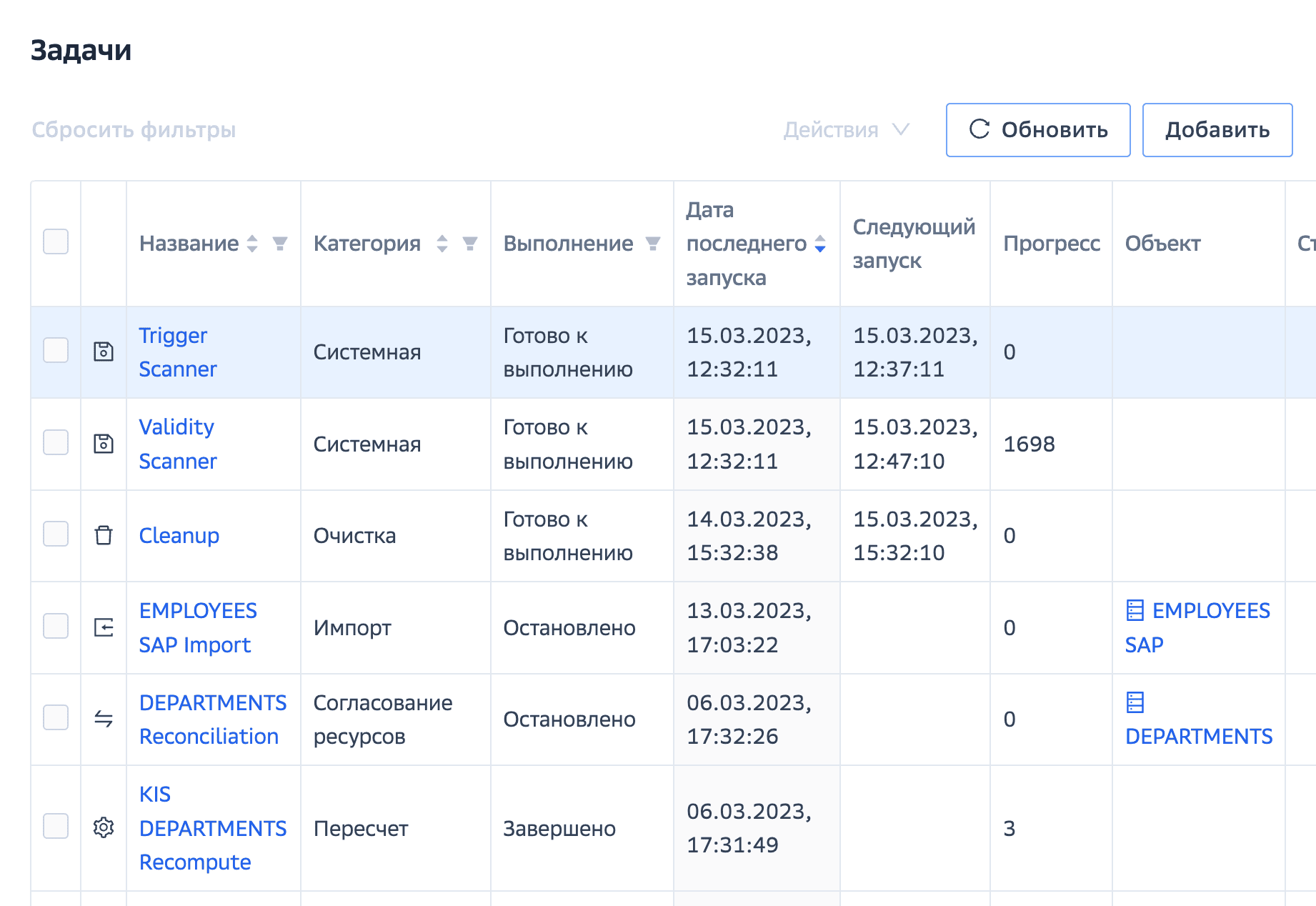Image resolution: width=1316 pixels, height=906 pixels.
Task: Click the trash icon beside Cleanup
Action: (104, 535)
